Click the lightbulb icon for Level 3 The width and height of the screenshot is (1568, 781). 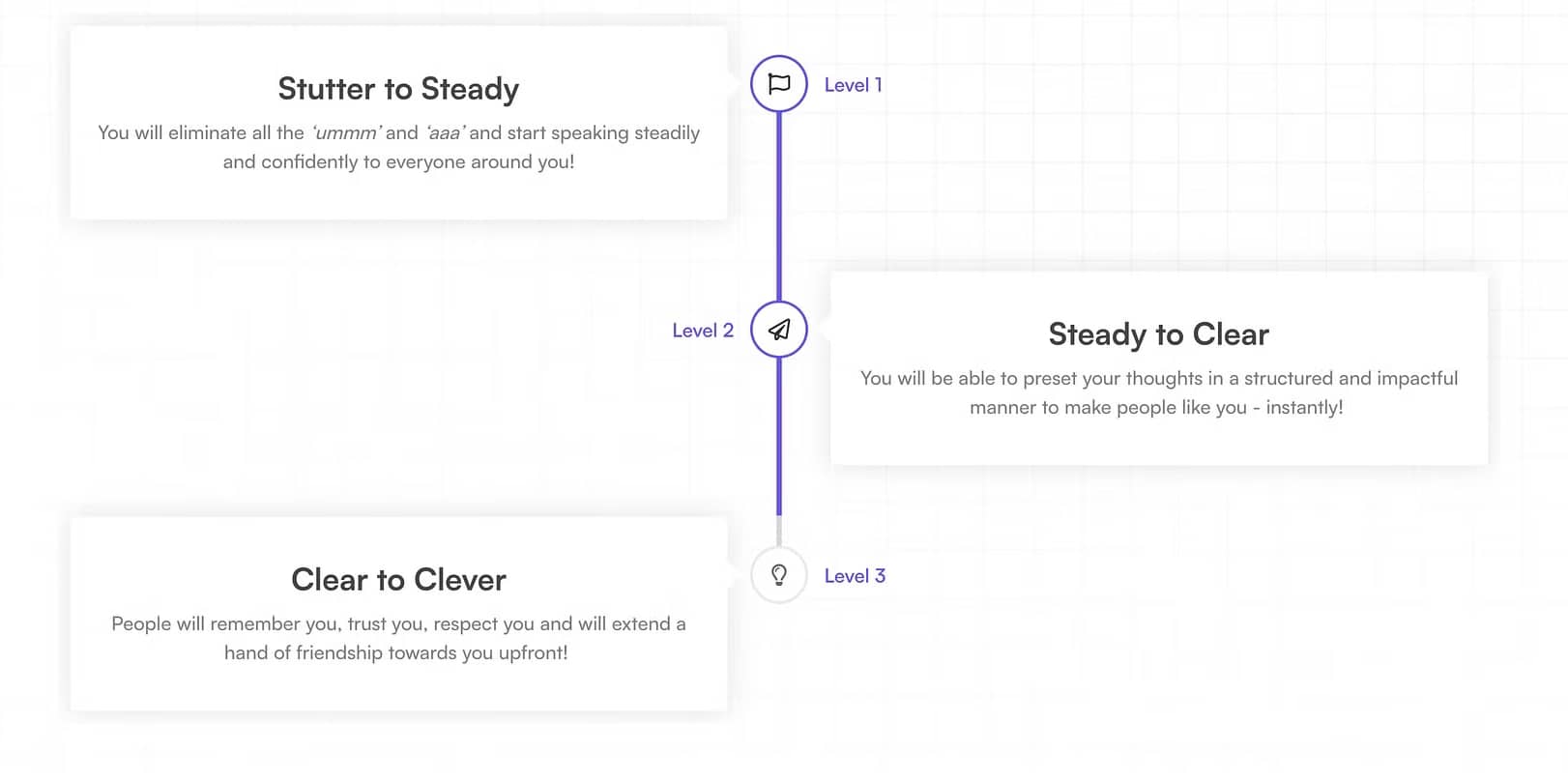[x=779, y=575]
